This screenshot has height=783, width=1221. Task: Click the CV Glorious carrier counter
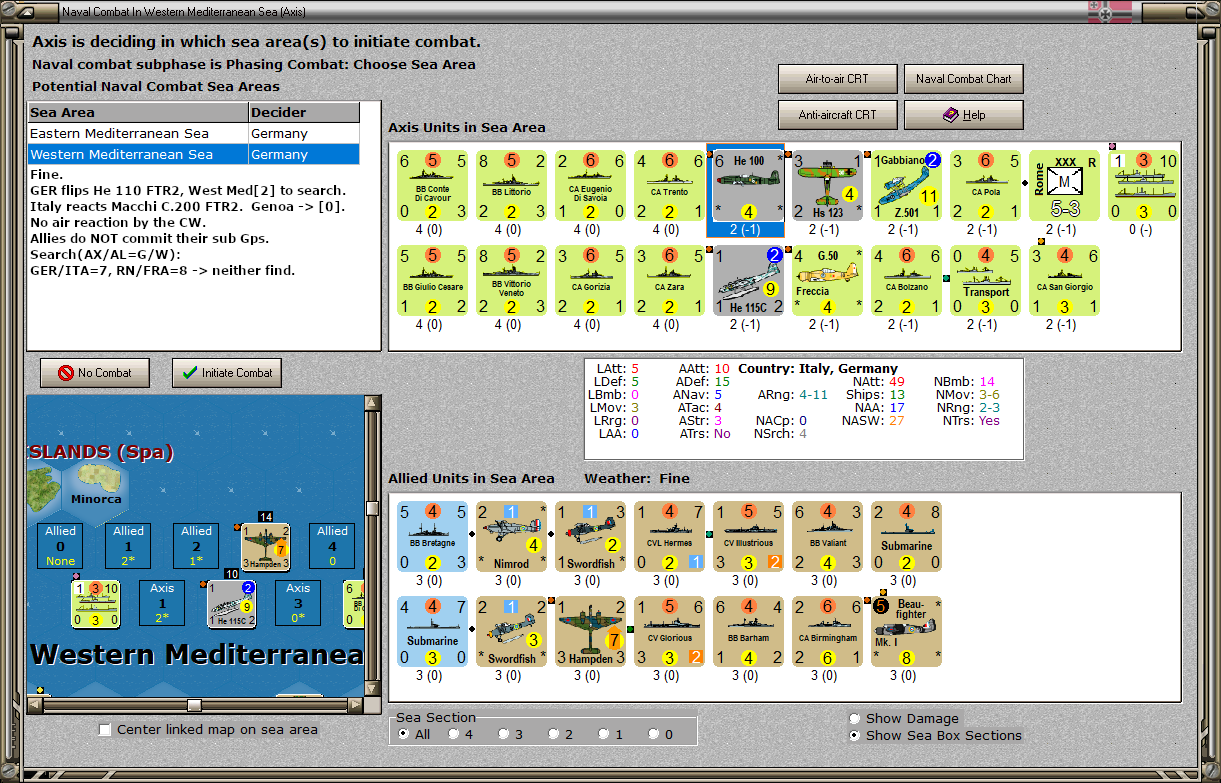point(669,632)
